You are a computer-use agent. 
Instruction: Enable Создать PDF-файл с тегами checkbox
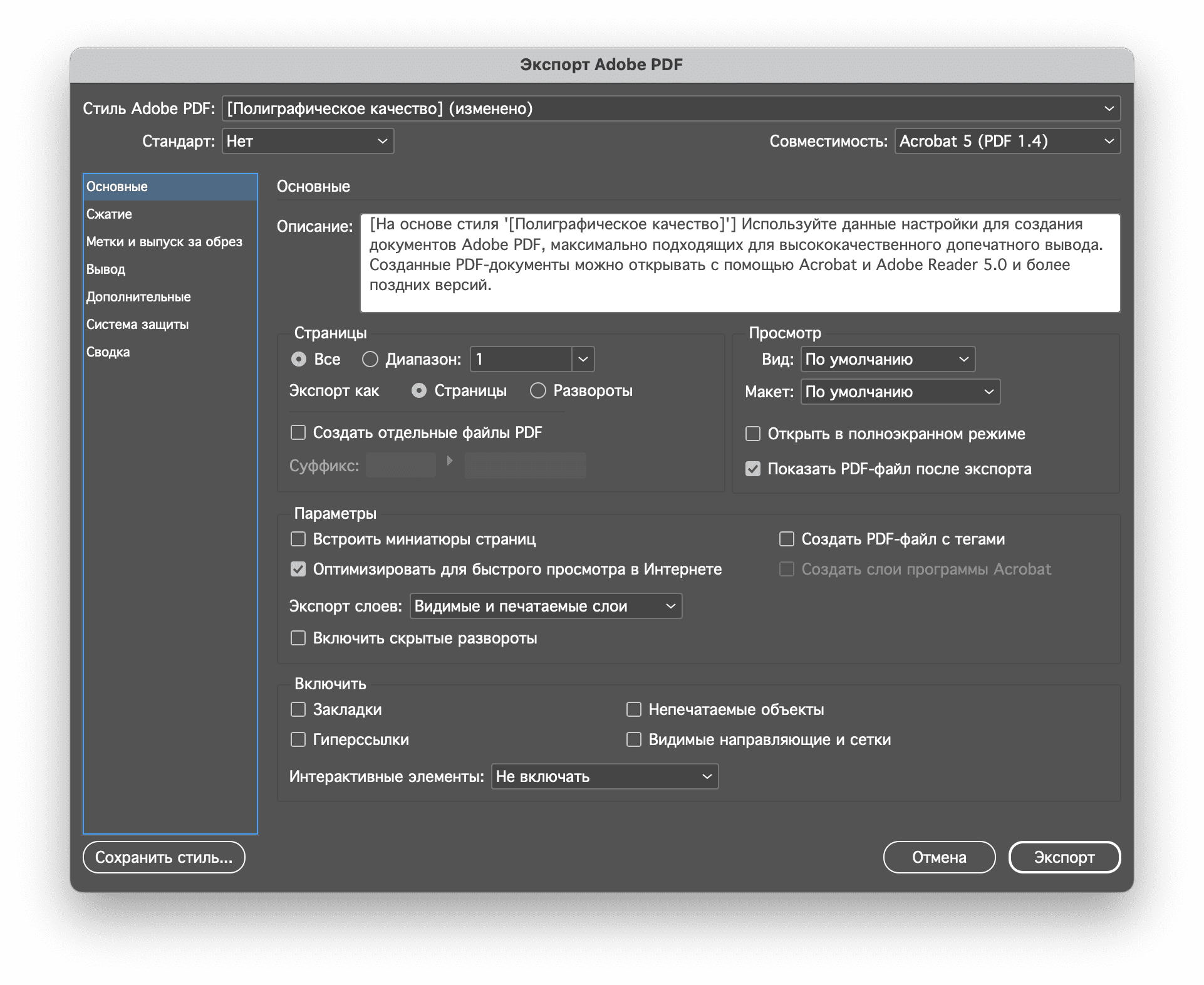pos(787,539)
